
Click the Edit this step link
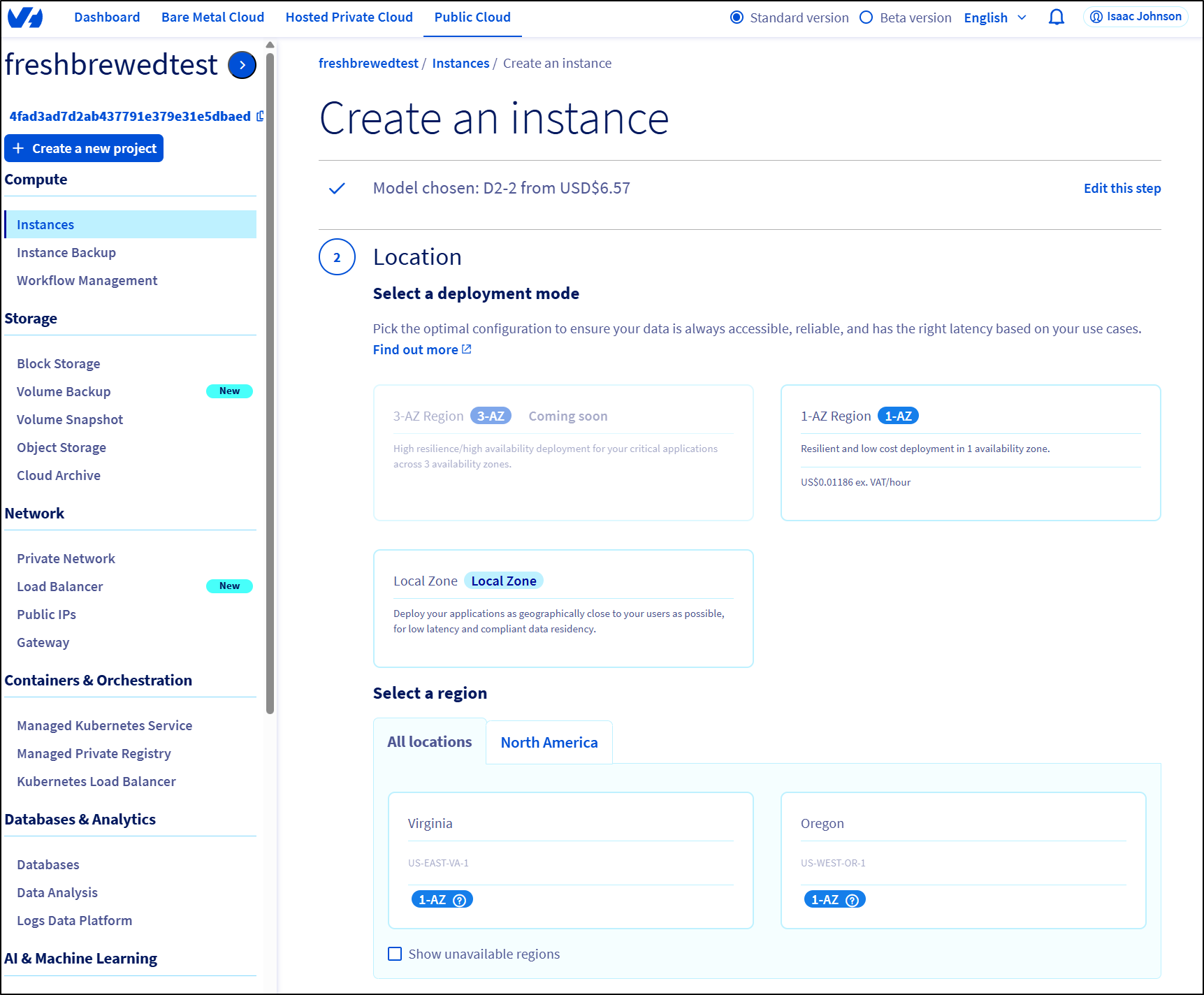click(x=1122, y=188)
